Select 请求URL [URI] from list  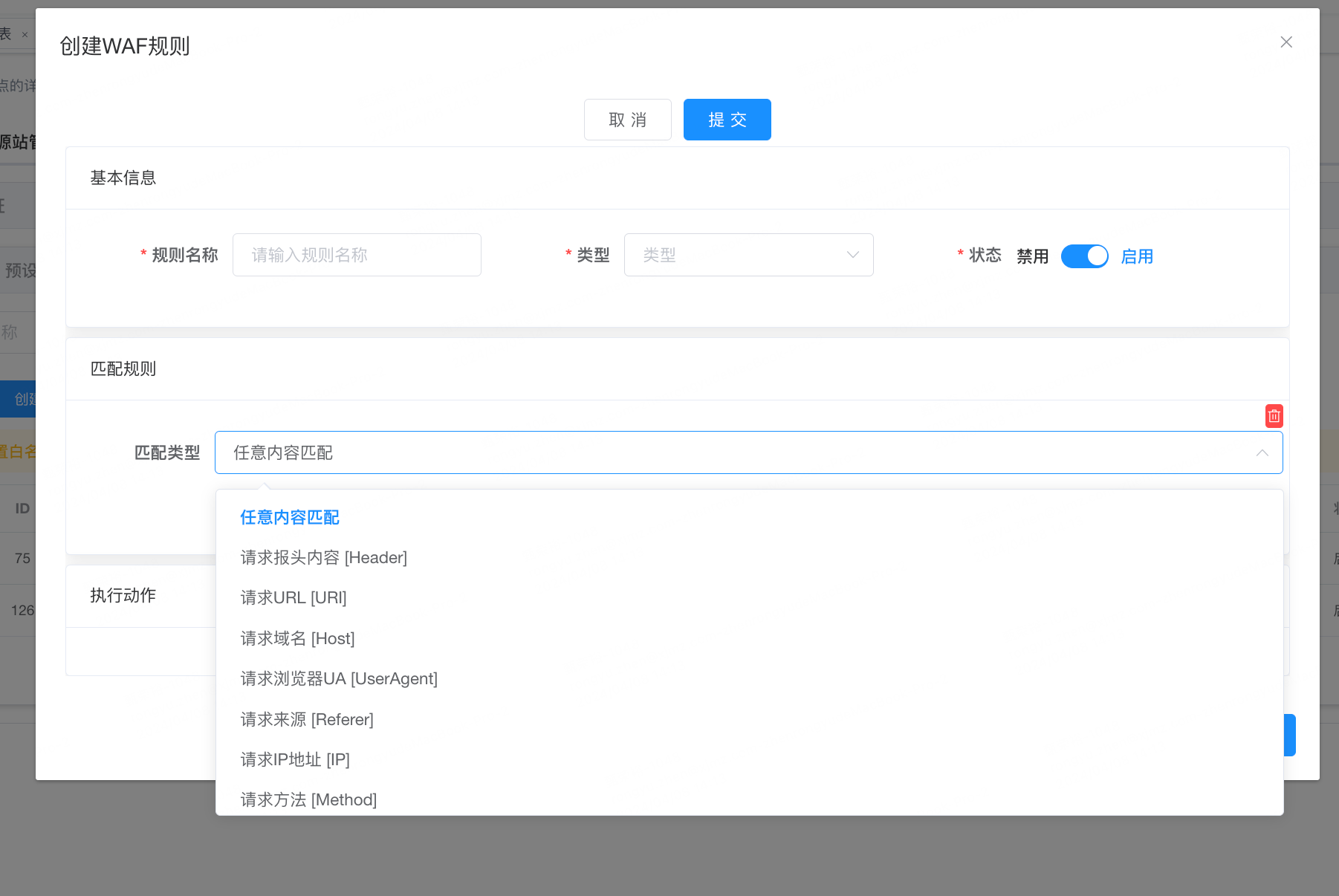tap(294, 598)
